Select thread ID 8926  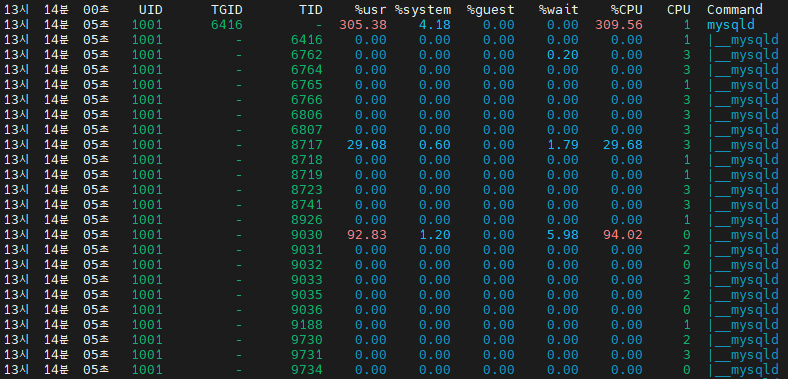coord(307,220)
